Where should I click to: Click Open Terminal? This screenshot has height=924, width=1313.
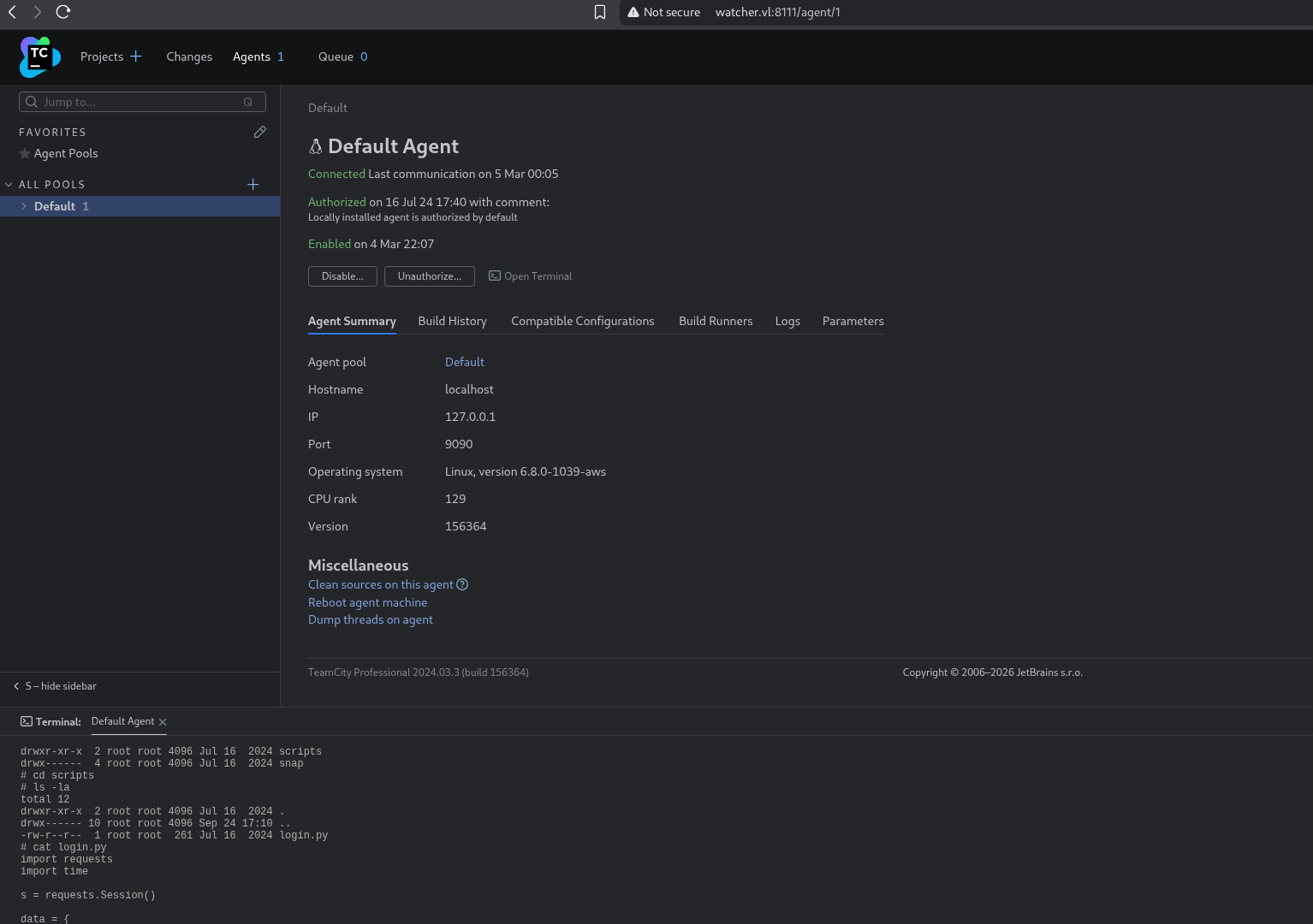(x=530, y=276)
